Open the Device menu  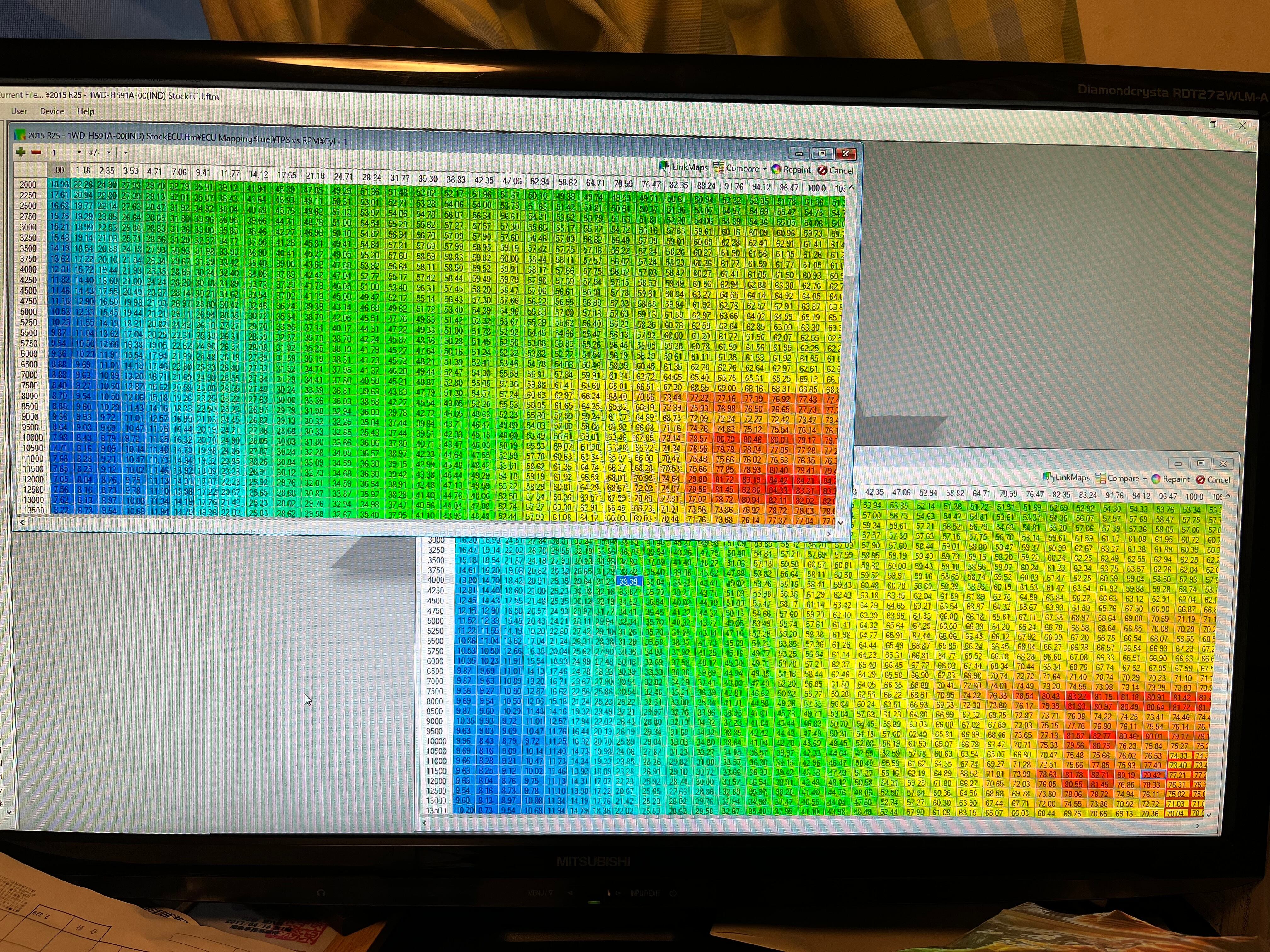[x=52, y=111]
